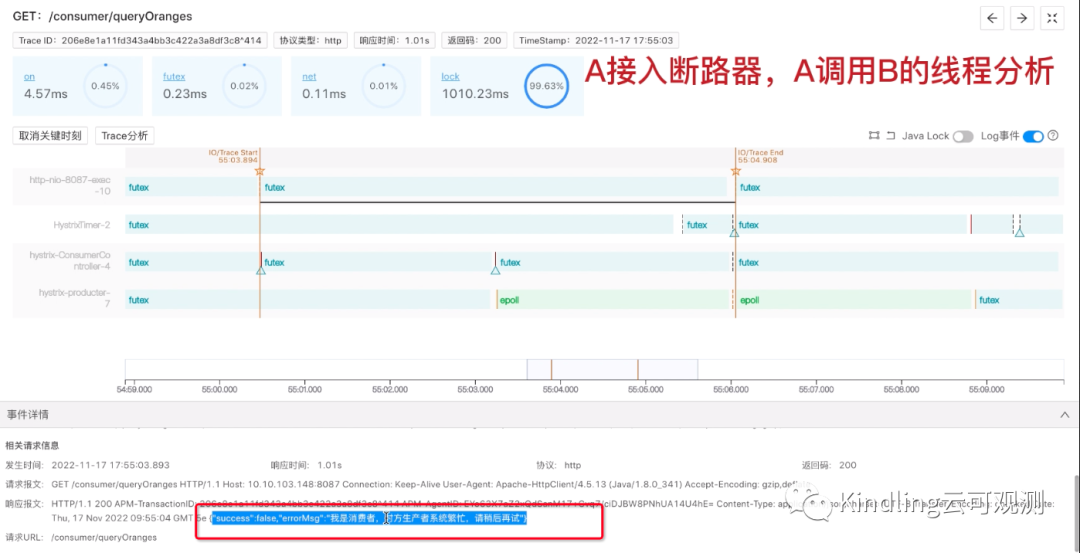Click the 事件详情 panel header
1080x553 pixels.
coord(540,415)
